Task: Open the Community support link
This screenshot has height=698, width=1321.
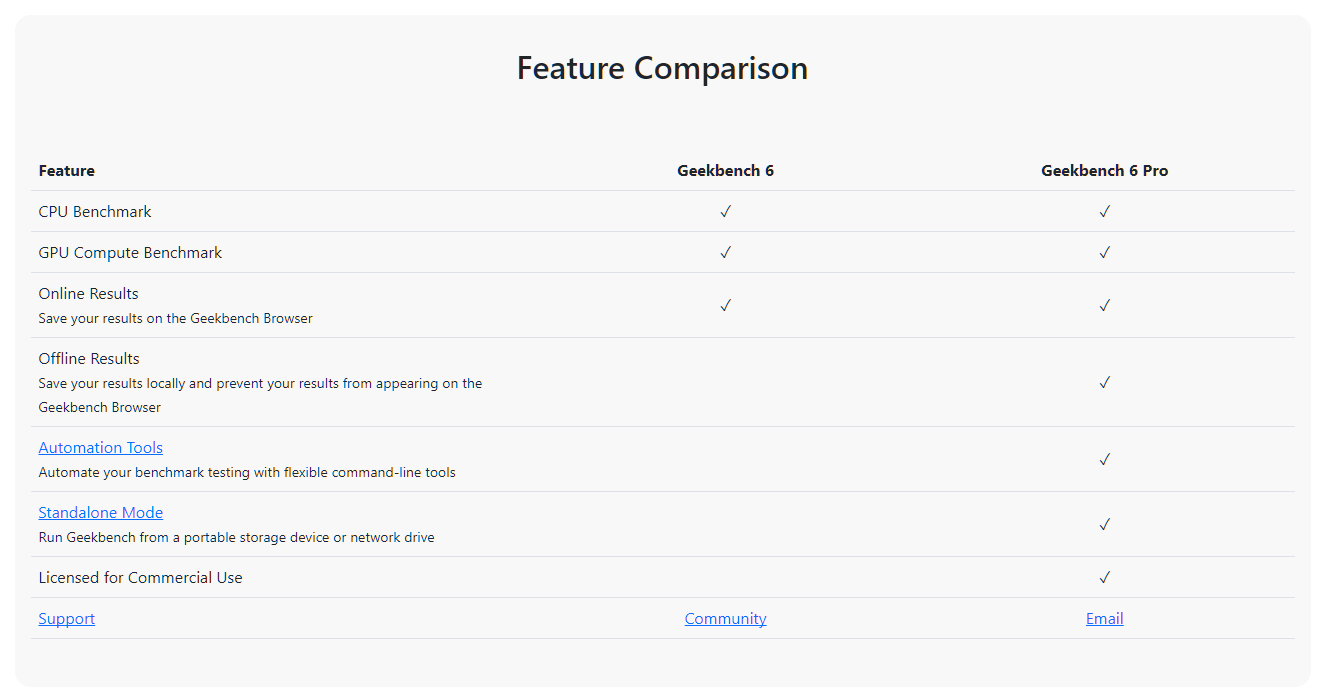Action: 725,619
